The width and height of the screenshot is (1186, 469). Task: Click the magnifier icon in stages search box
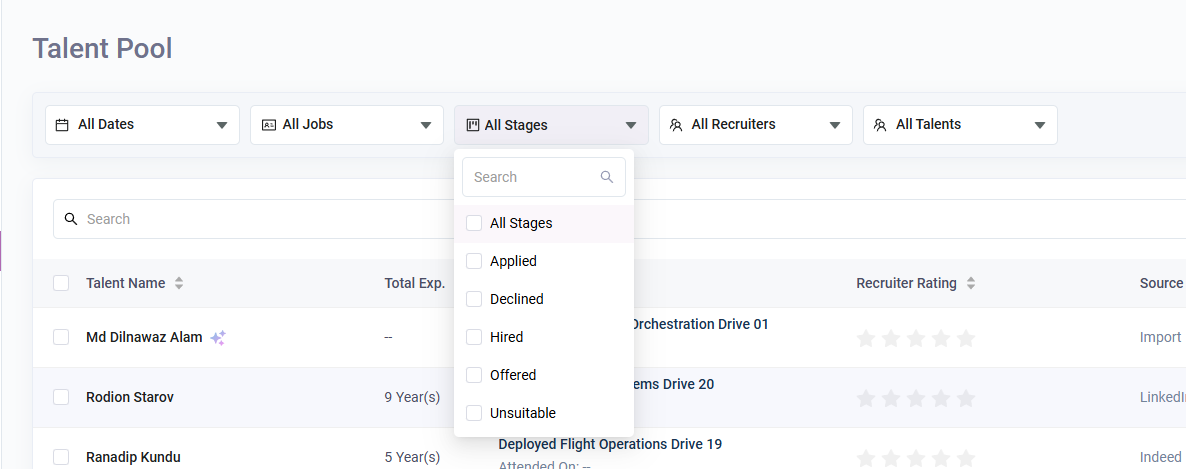[x=607, y=177]
